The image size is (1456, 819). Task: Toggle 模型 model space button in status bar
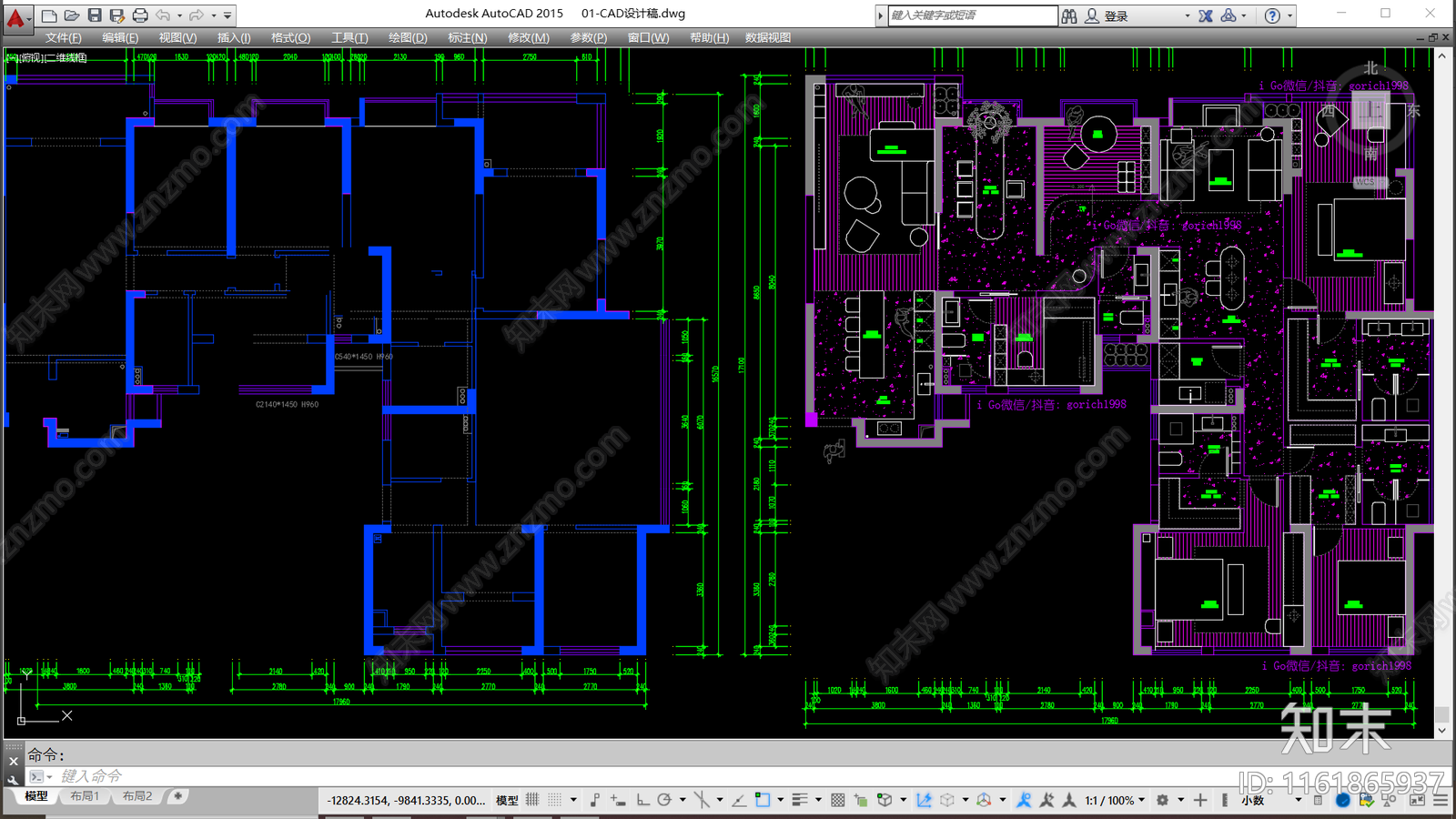coord(507,801)
